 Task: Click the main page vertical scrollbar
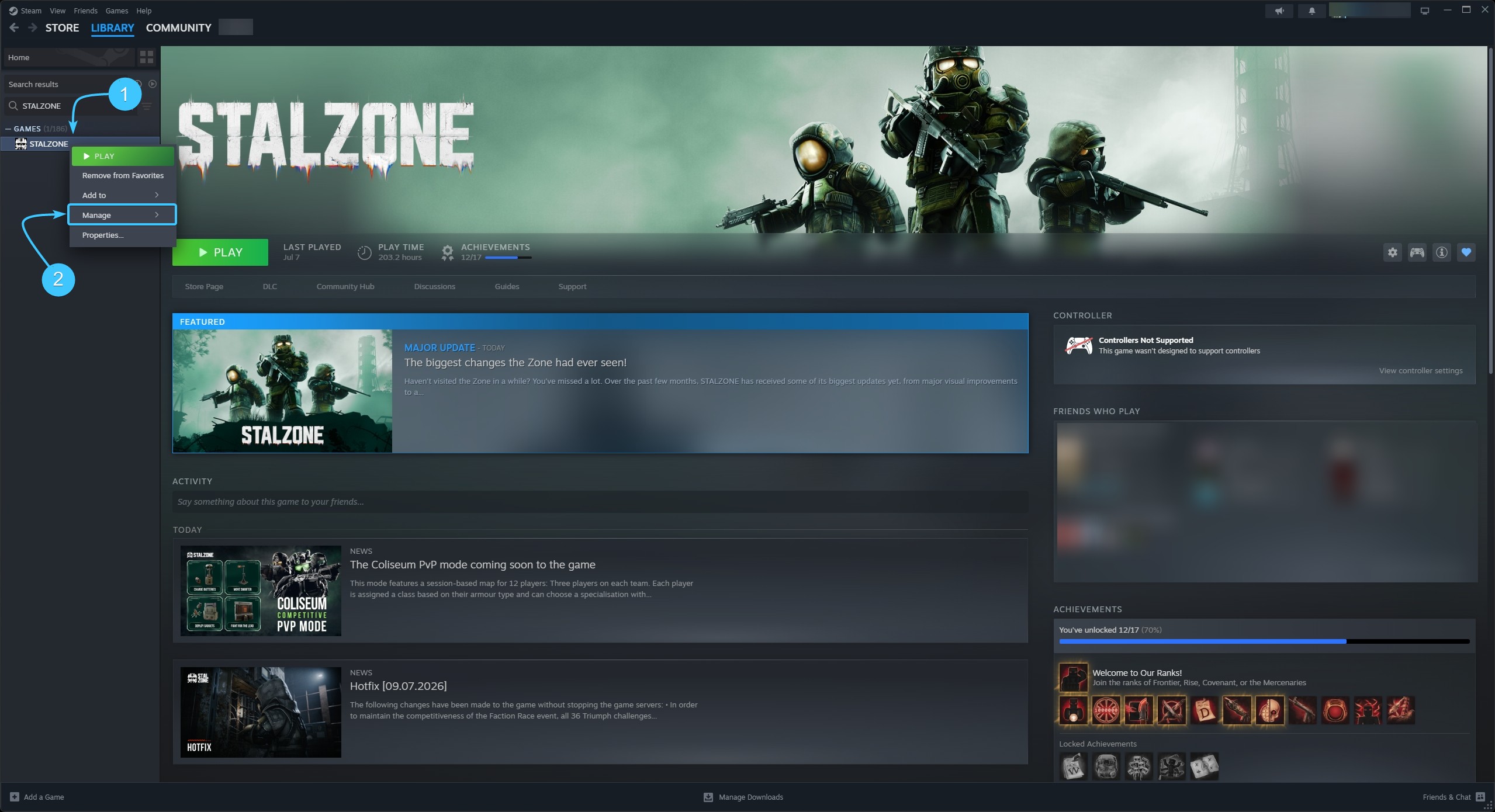pyautogui.click(x=1491, y=210)
